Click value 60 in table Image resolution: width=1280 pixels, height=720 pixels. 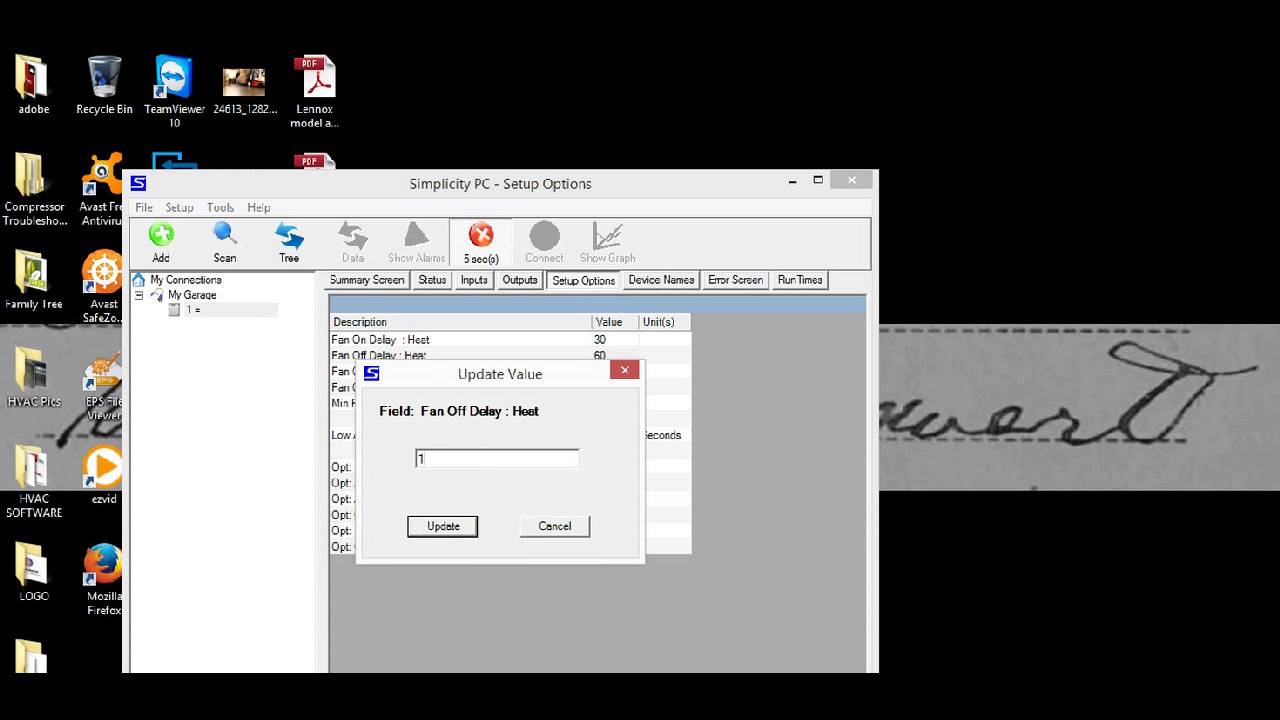point(600,356)
